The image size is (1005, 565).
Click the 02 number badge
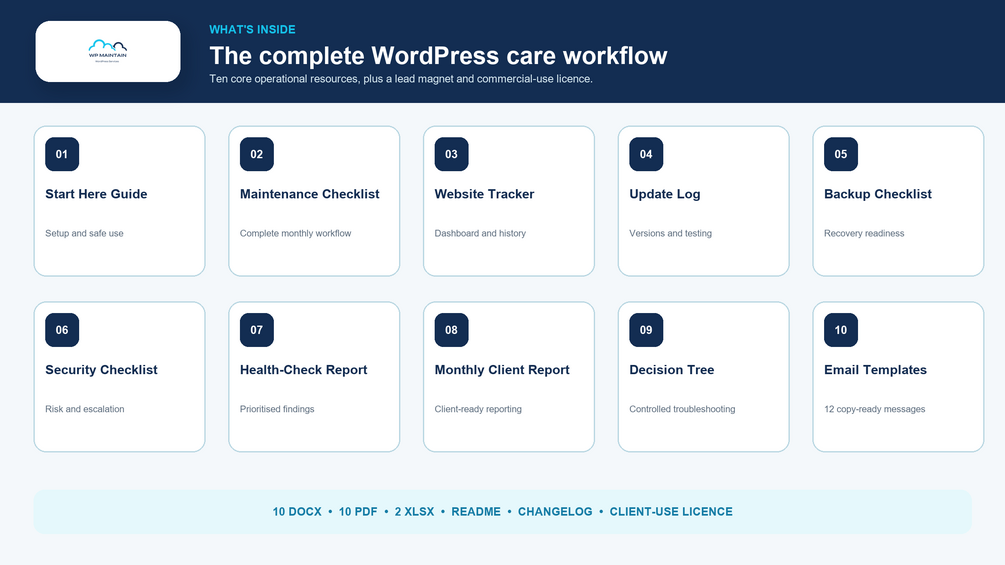coord(257,154)
